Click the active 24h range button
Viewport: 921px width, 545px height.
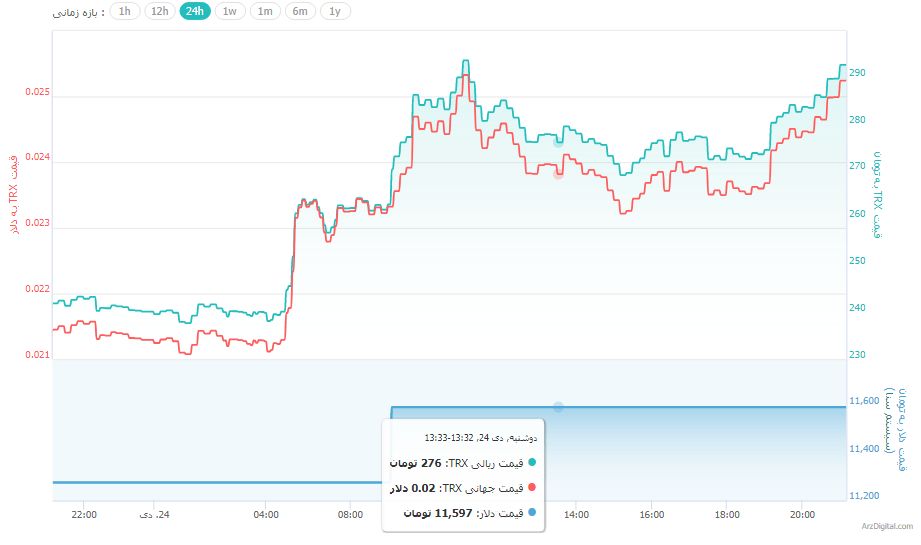coord(195,12)
